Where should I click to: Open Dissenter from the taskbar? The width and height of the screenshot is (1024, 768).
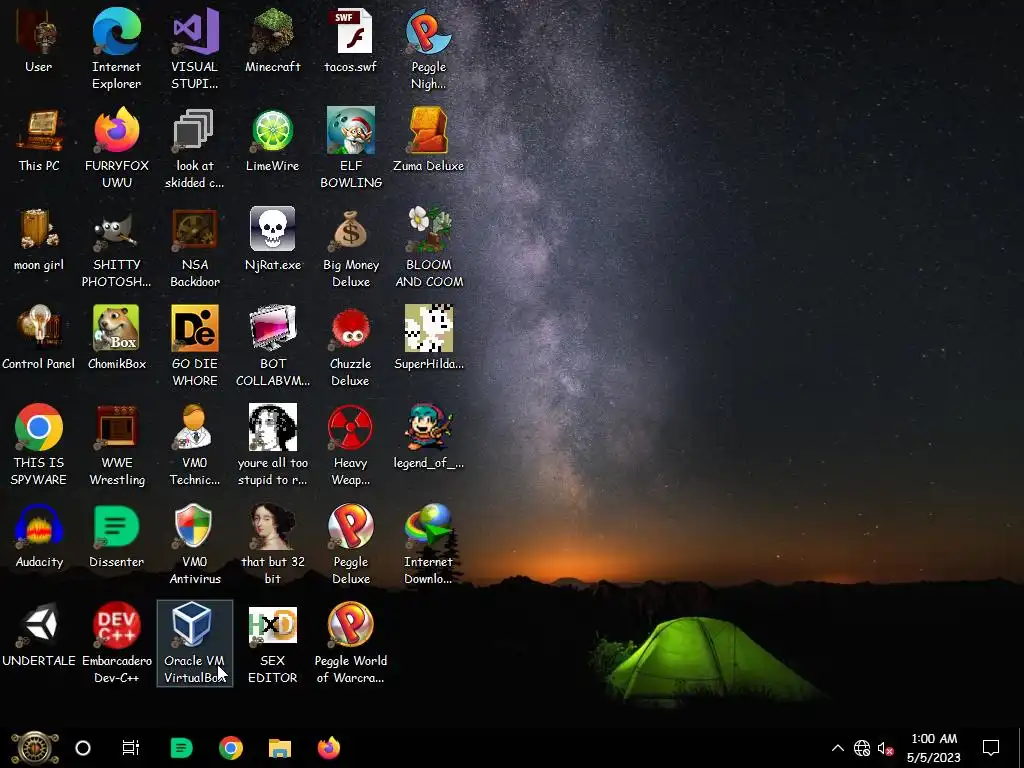tap(181, 748)
